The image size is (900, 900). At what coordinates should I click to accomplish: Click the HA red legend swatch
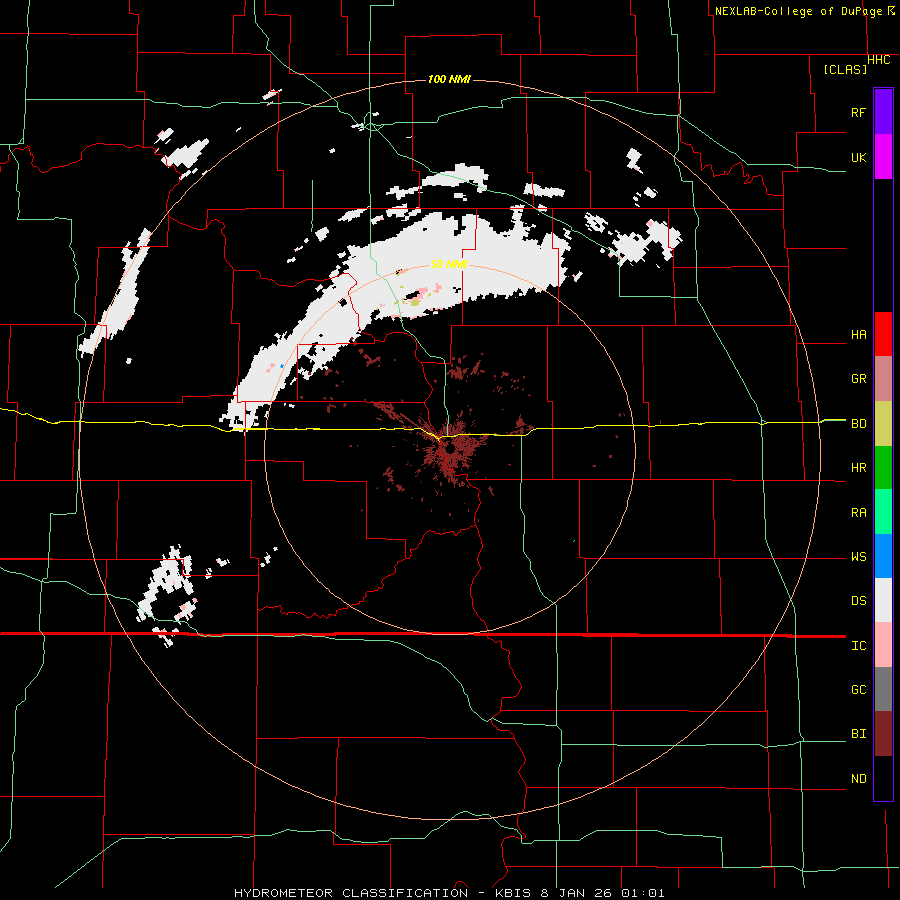[x=883, y=334]
